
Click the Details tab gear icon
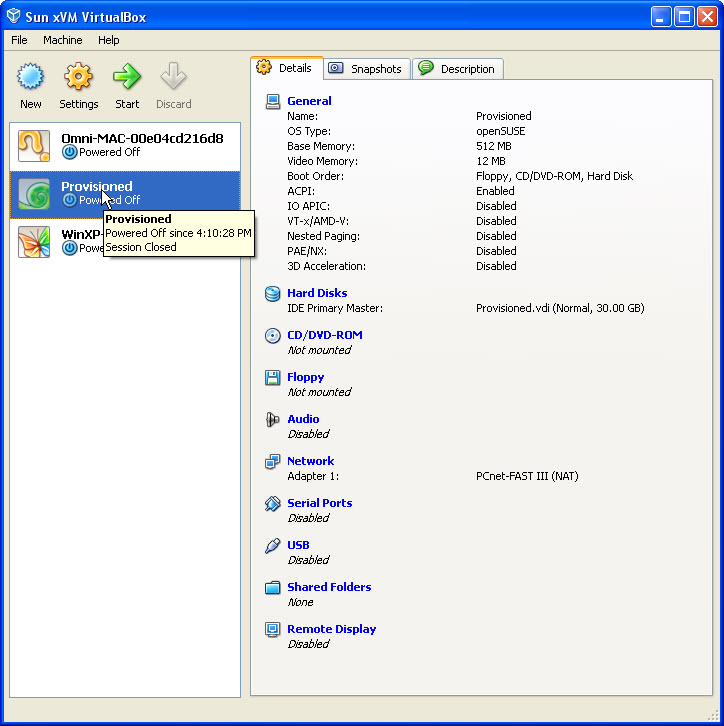[264, 68]
